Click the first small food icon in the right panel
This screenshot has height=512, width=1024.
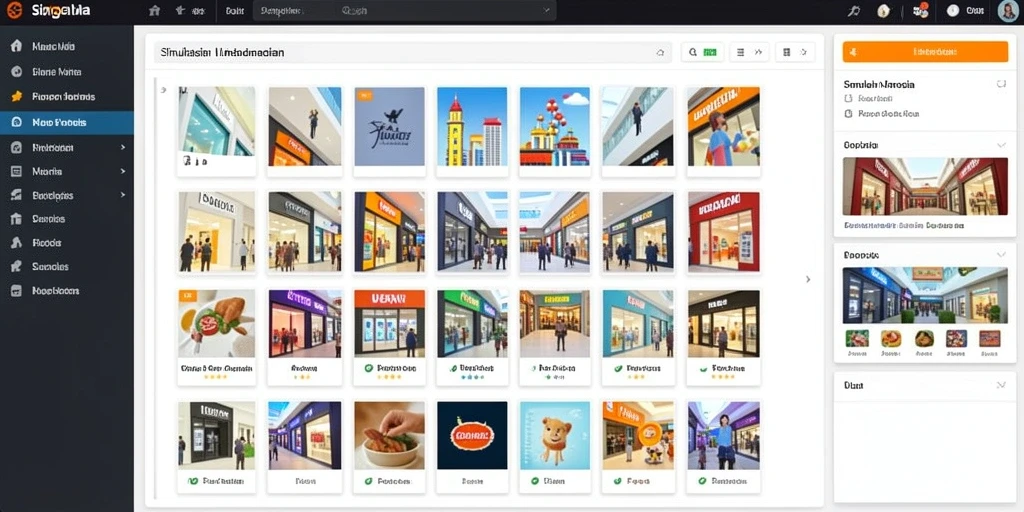857,338
